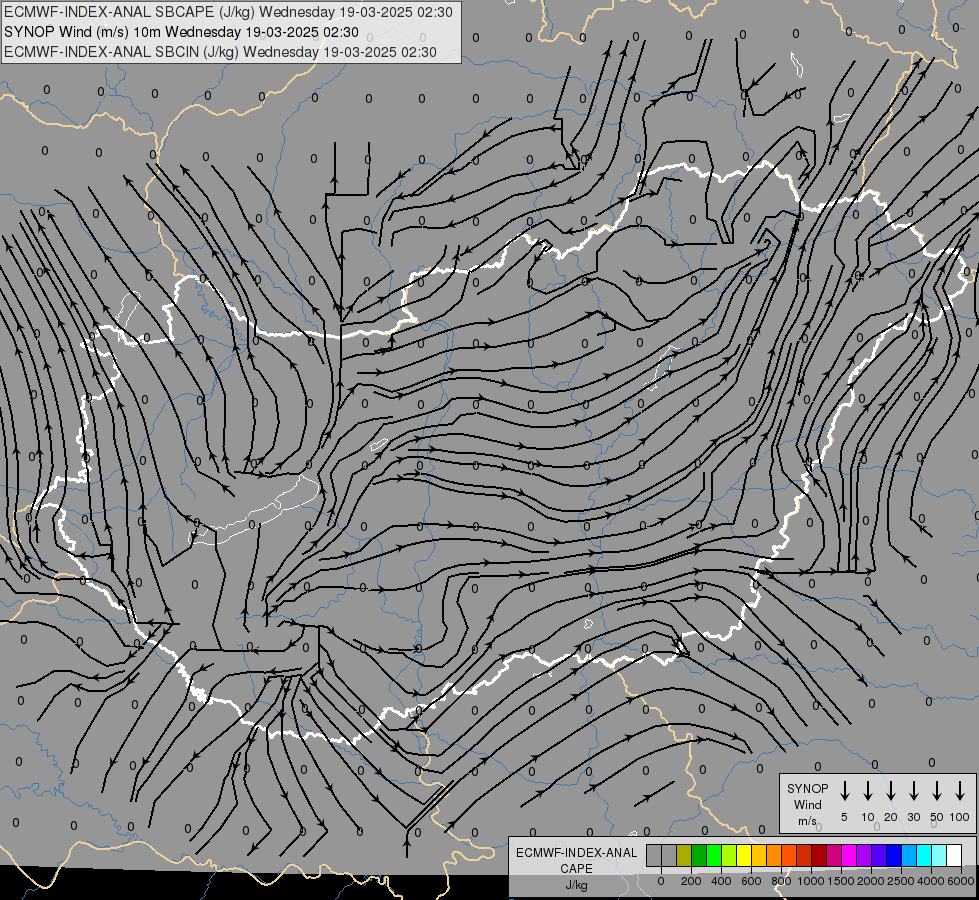
Task: Pick the cyan swatch left of 4000
Action: pos(924,856)
